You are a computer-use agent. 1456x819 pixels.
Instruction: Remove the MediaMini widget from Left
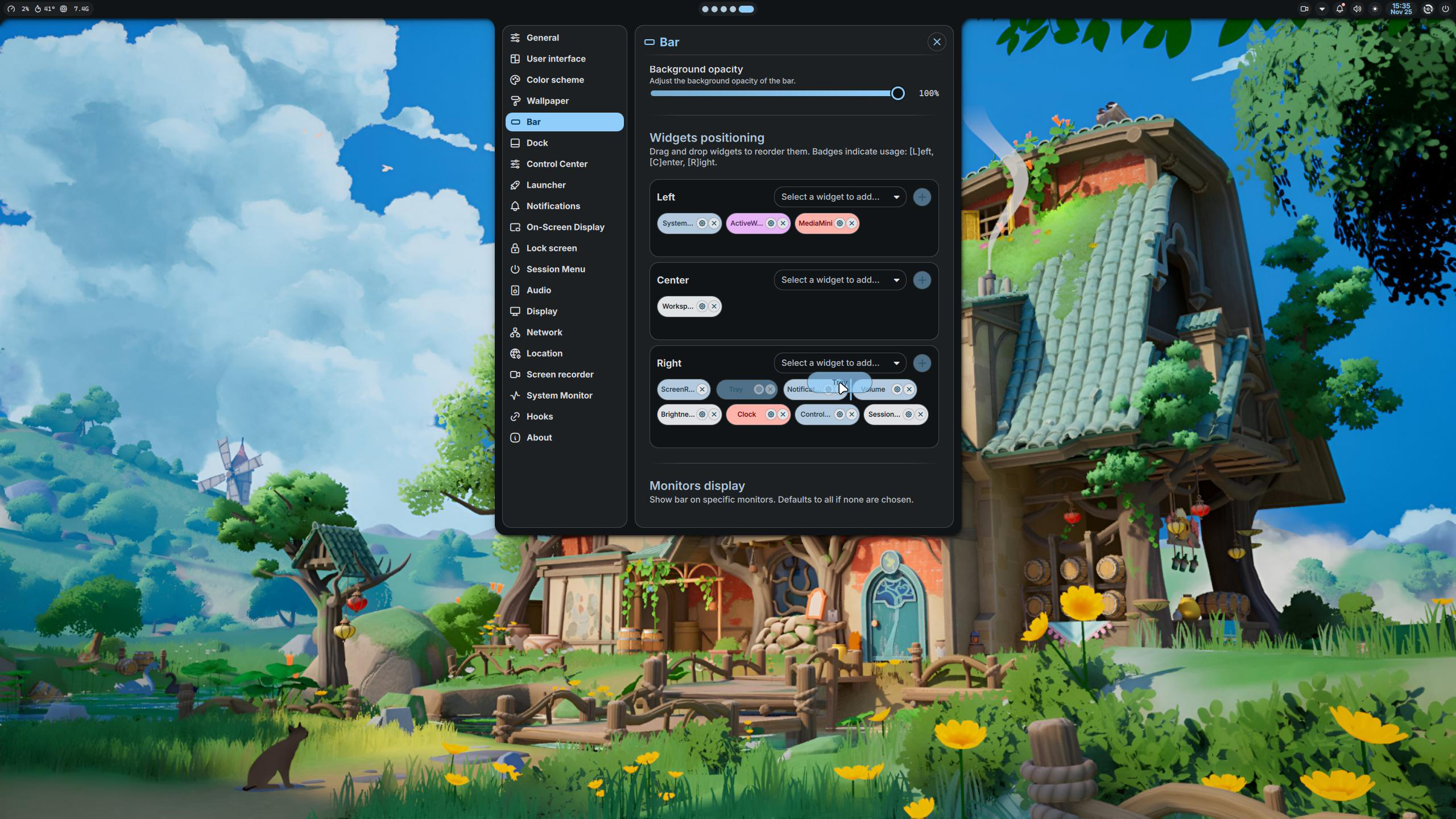click(851, 223)
